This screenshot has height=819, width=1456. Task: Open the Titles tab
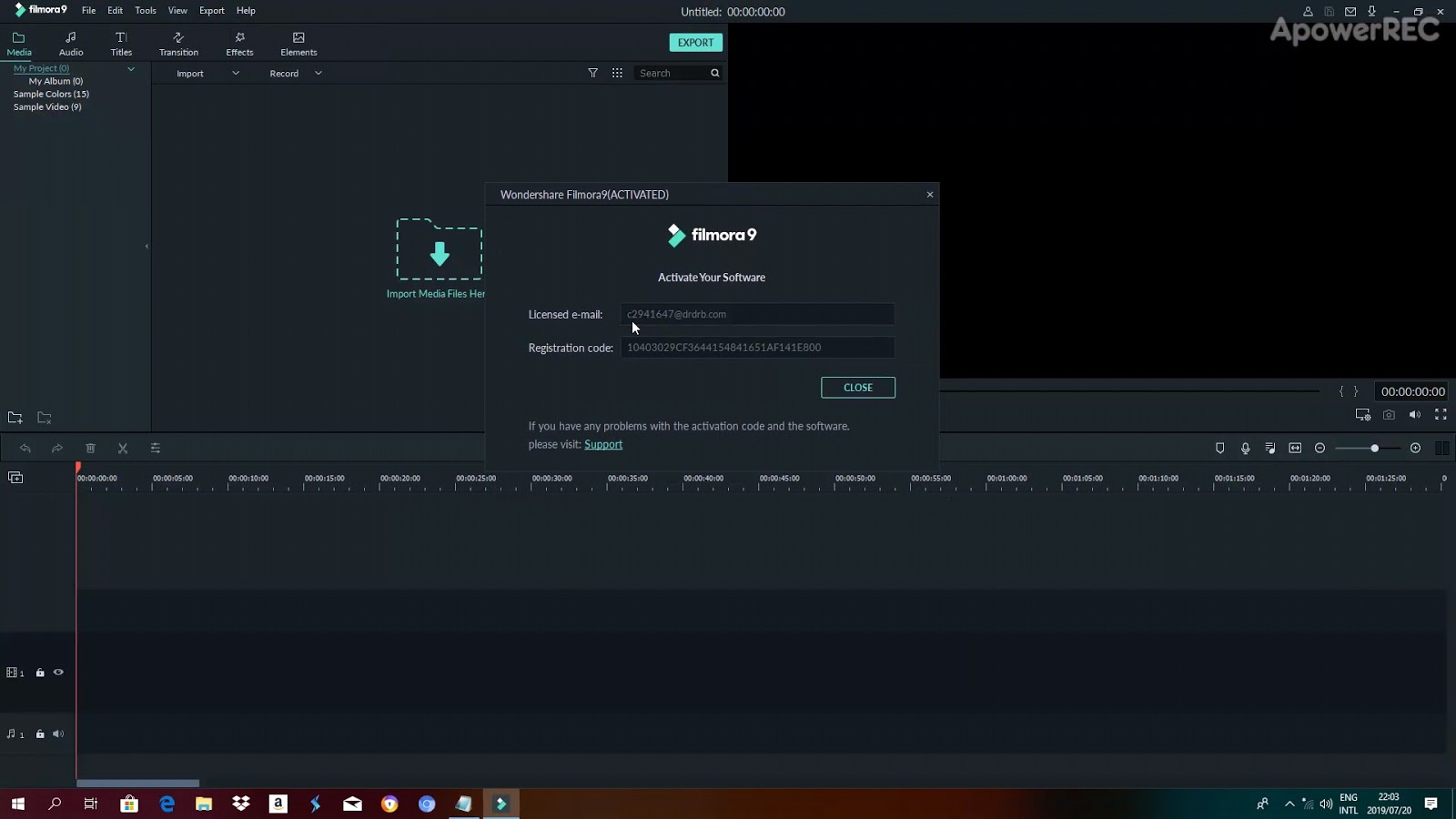pos(121,44)
